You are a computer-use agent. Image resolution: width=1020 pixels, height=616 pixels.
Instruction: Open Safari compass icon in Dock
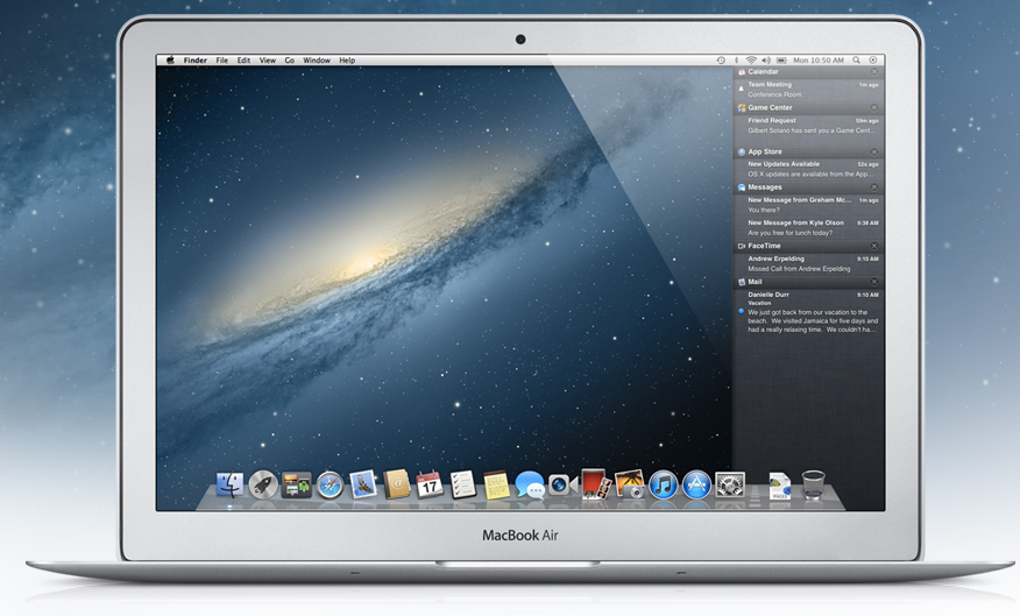pyautogui.click(x=330, y=485)
